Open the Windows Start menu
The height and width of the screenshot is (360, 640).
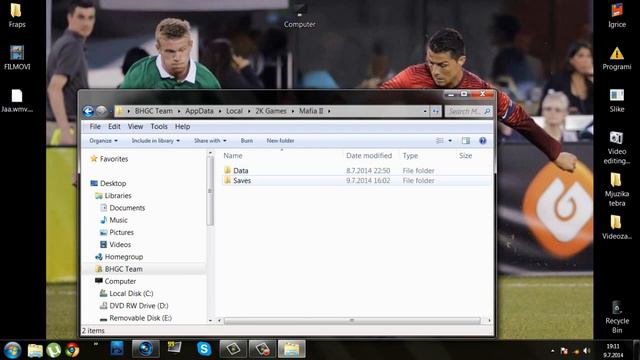[12, 350]
